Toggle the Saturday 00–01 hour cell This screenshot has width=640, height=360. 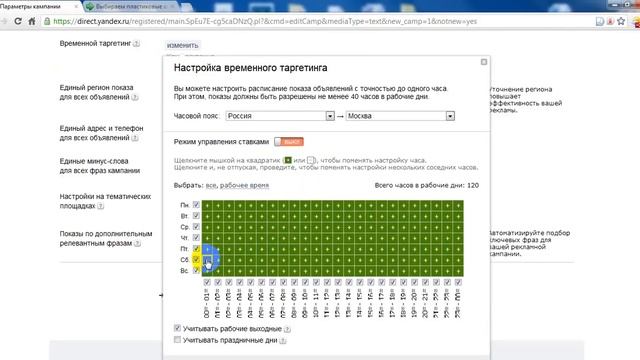(x=207, y=260)
